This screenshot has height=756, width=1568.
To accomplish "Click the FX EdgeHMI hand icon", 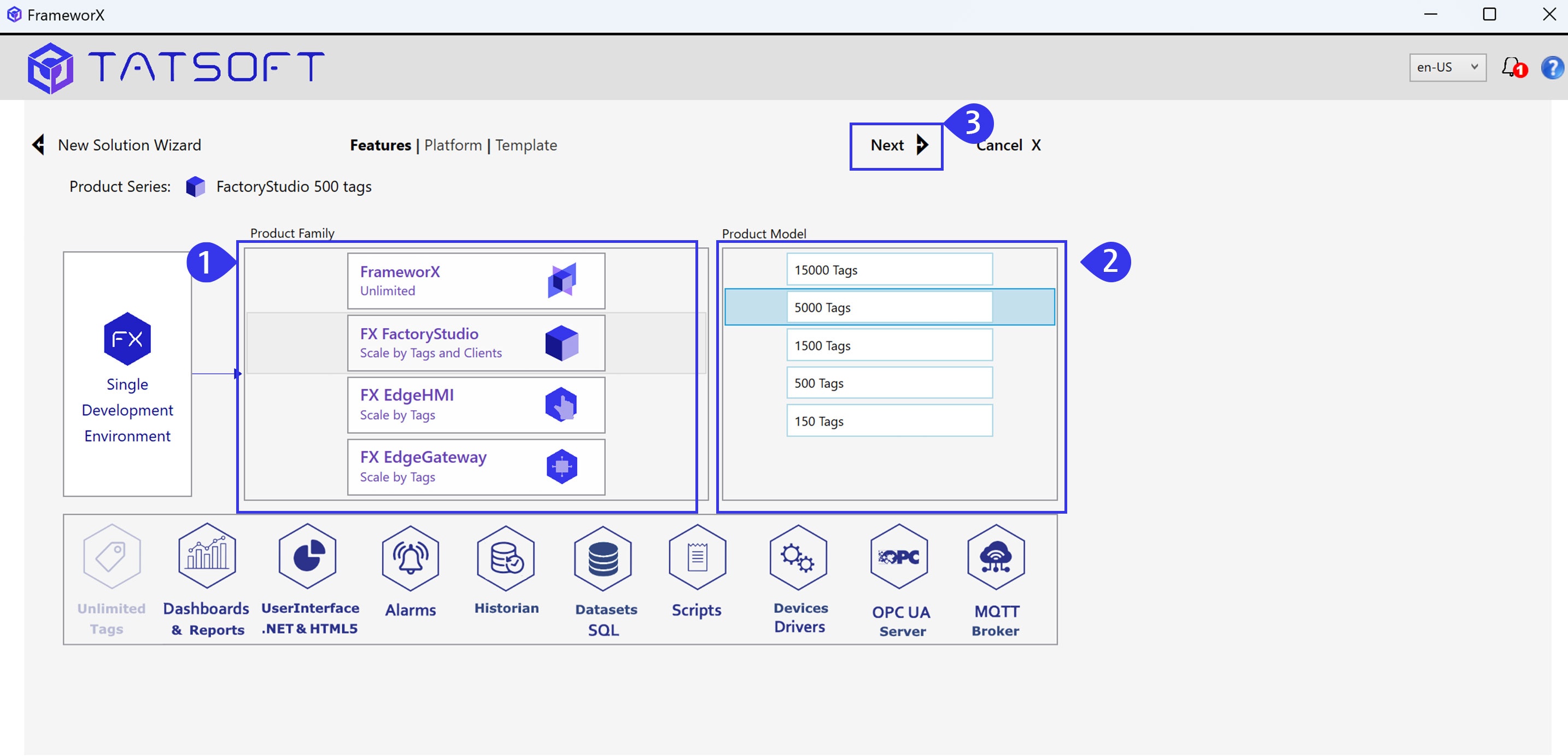I will point(561,404).
